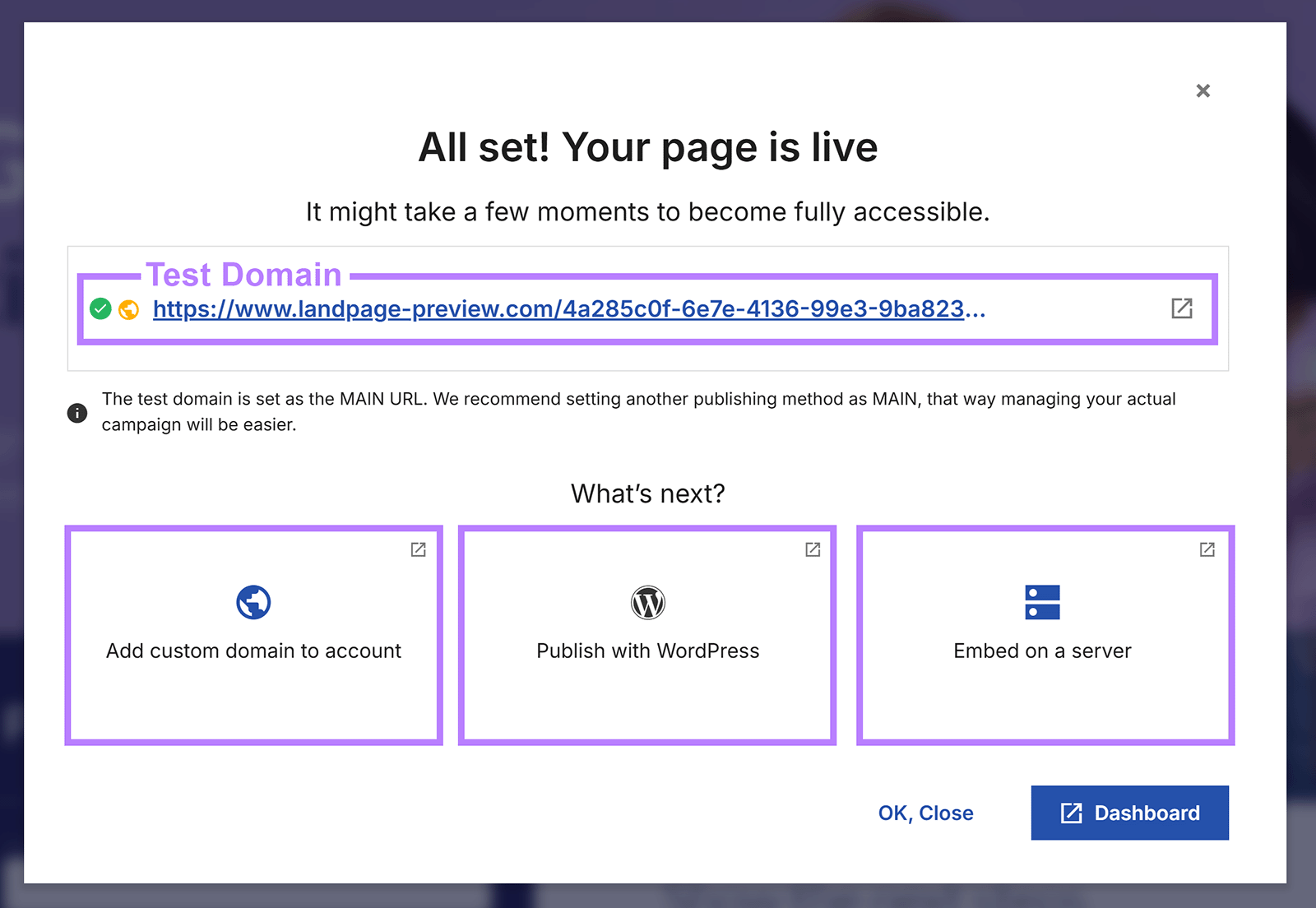This screenshot has width=1316, height=908.
Task: Click the external link icon beside the preview URL
Action: (x=1182, y=309)
